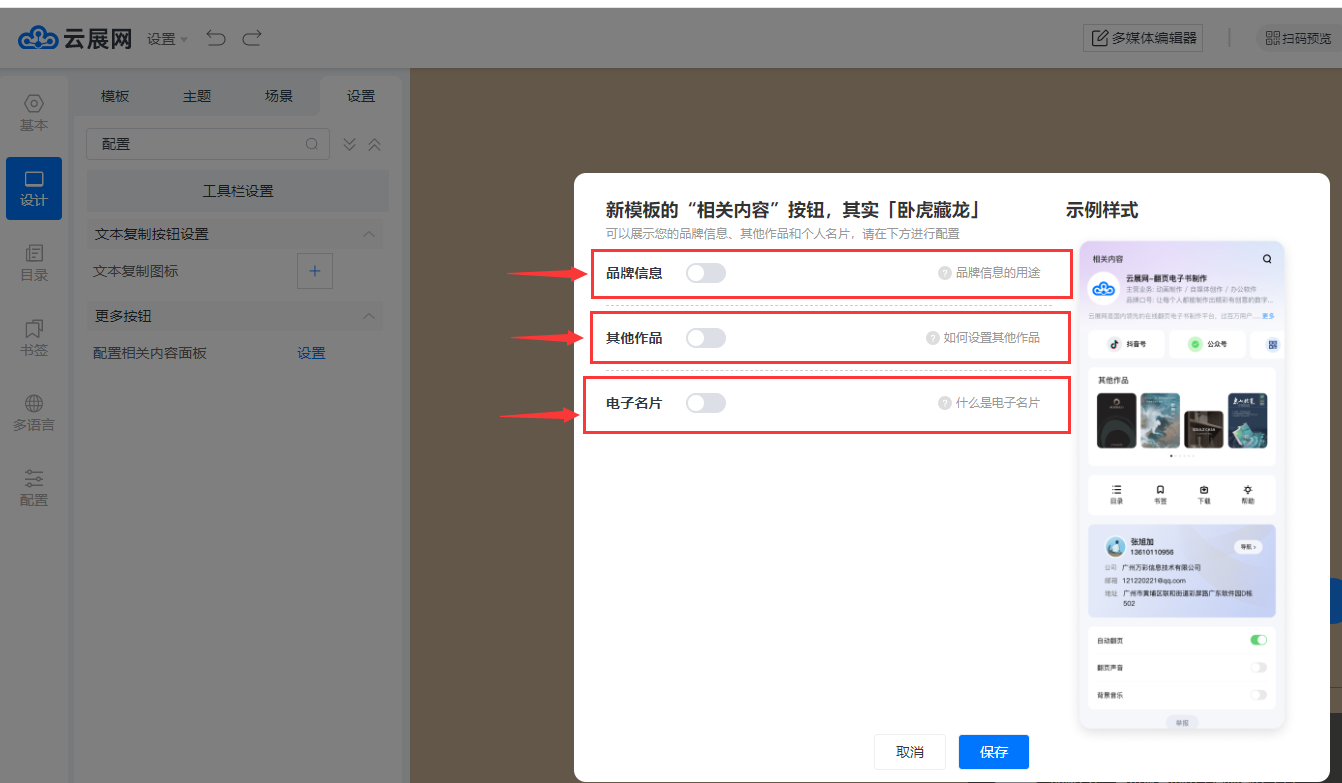Click the undo arrow icon

216,38
